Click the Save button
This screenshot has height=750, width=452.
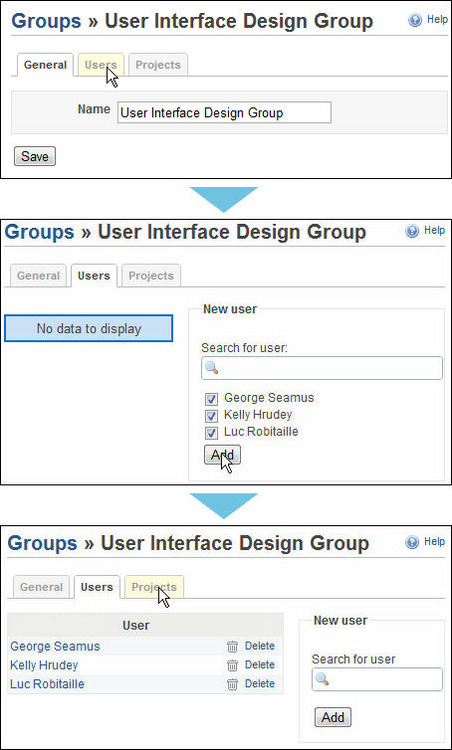click(x=35, y=156)
